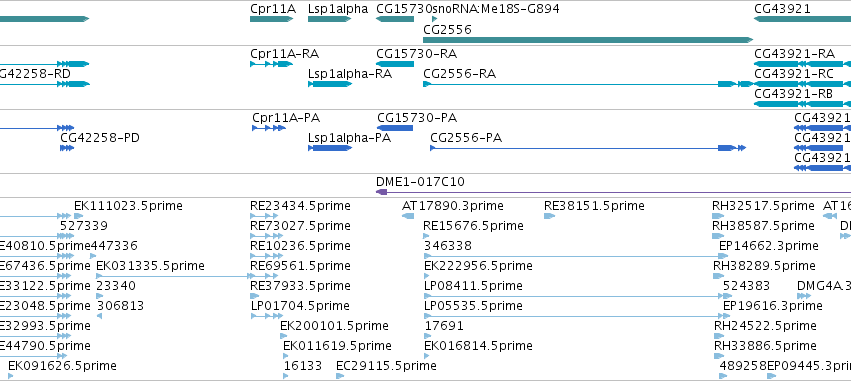This screenshot has height=381, width=851.
Task: Click the DME1-017C10 clone feature
Action: [613, 192]
